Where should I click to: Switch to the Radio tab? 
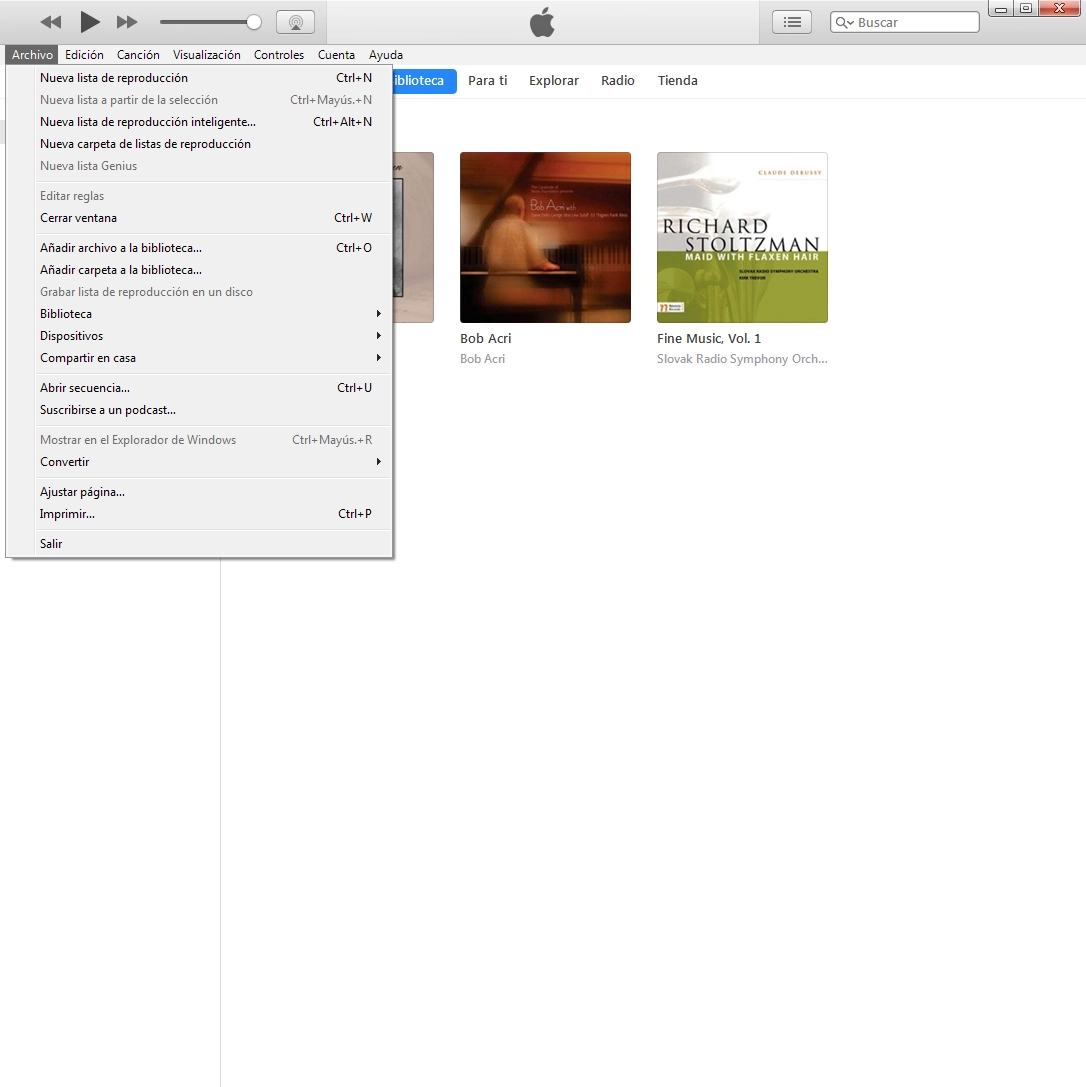[x=617, y=81]
